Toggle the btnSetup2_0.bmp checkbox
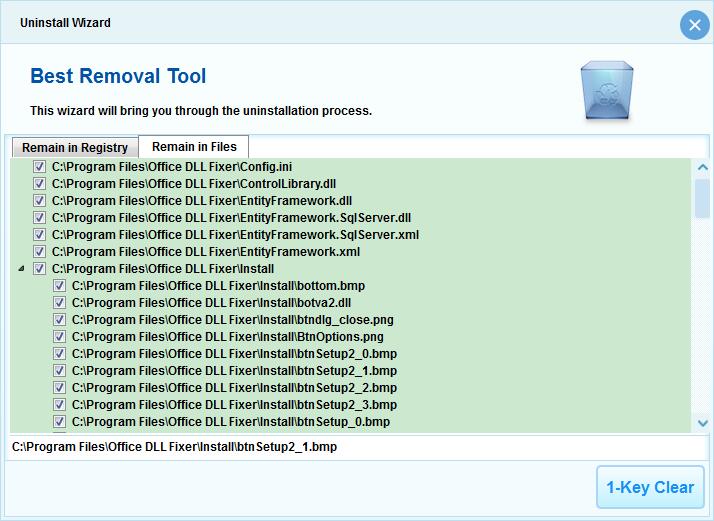714x521 pixels. click(x=59, y=354)
